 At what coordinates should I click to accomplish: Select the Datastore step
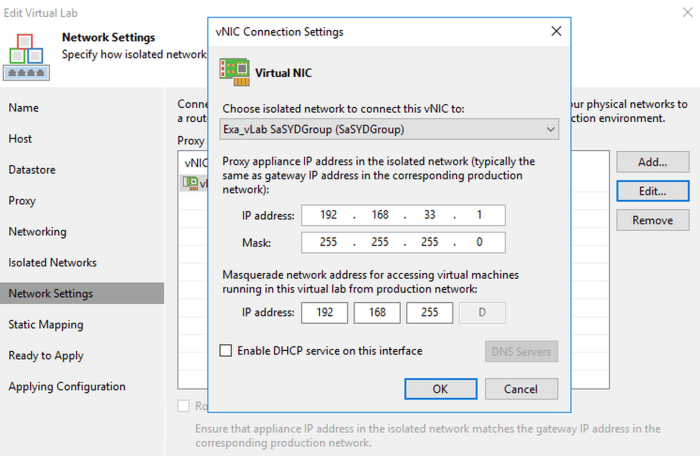(32, 170)
